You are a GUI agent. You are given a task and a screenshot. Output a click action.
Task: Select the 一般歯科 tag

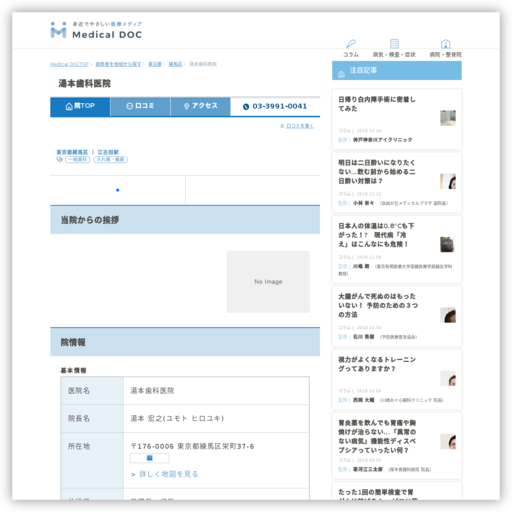pos(78,159)
